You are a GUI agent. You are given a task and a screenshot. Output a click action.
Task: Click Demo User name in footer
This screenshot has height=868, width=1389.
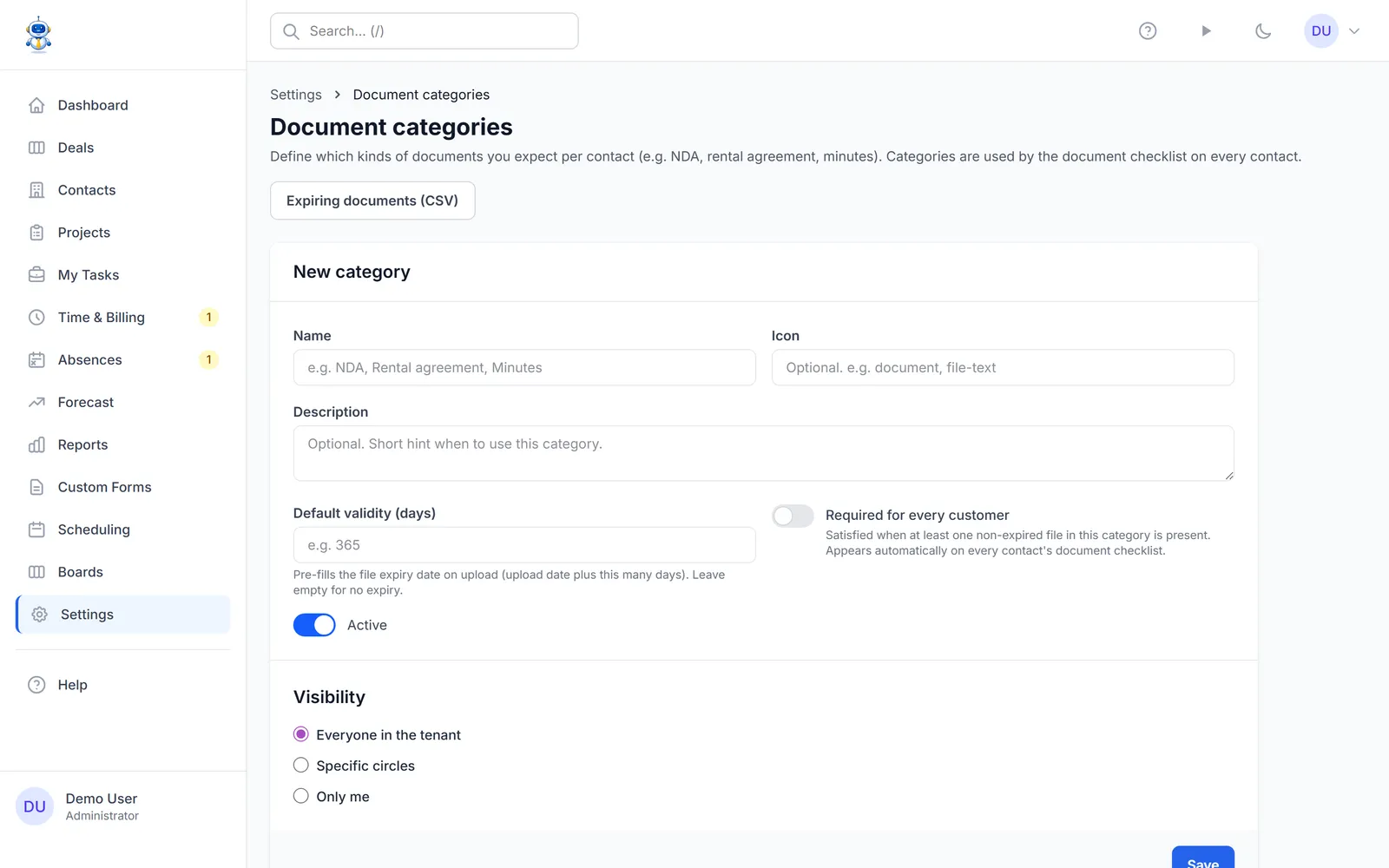click(x=102, y=799)
